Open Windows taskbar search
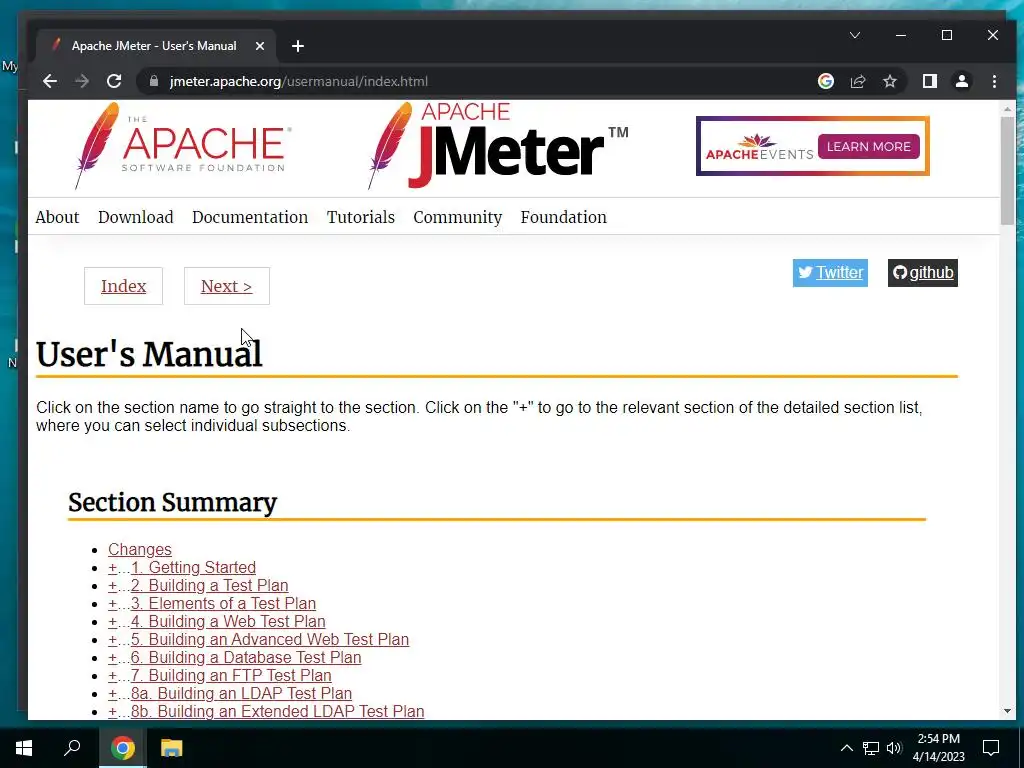 click(72, 748)
